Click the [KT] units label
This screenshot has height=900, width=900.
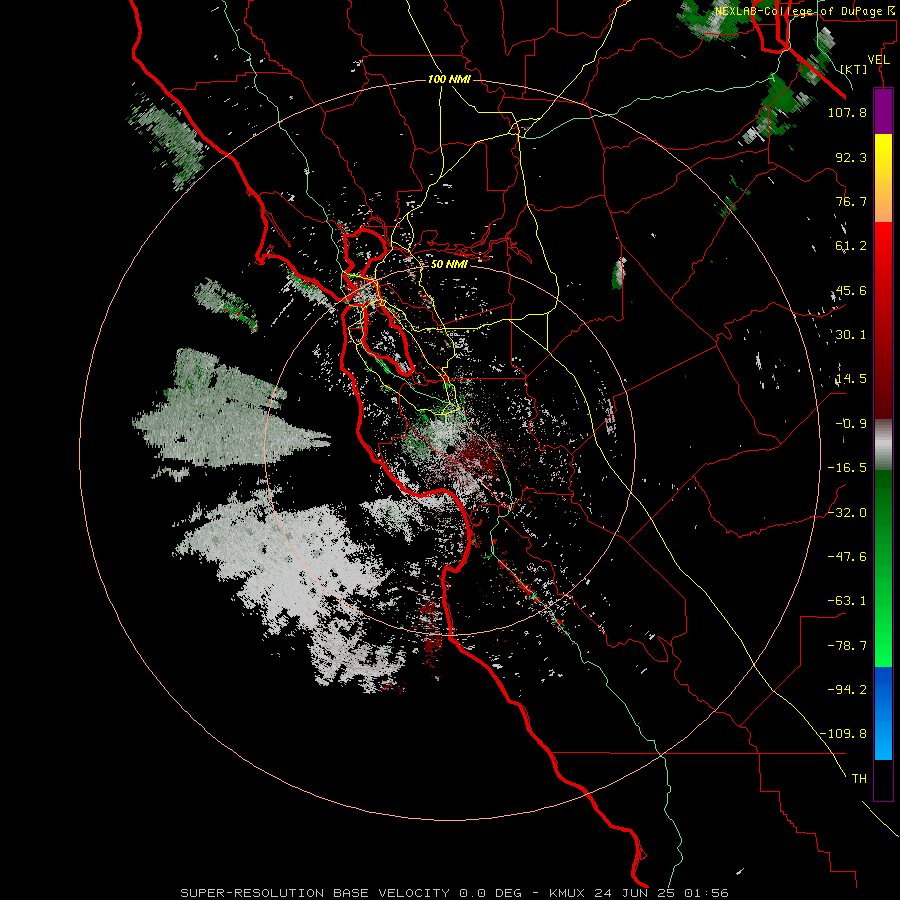(854, 69)
